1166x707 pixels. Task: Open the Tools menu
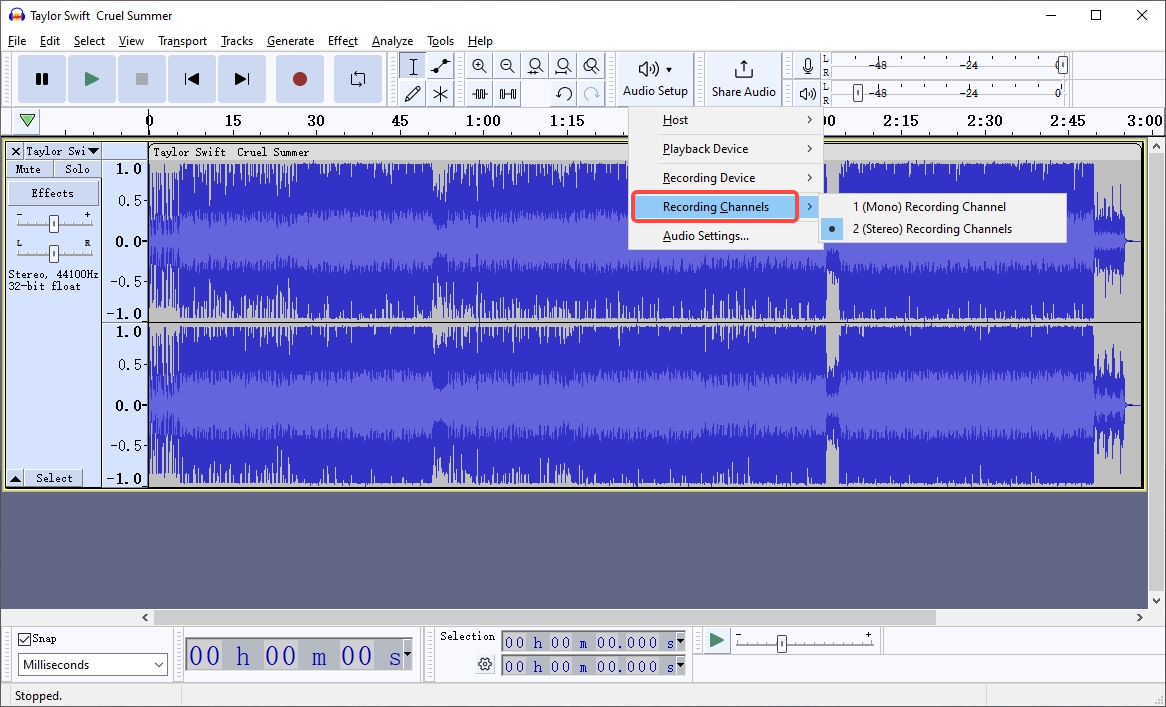[x=440, y=41]
